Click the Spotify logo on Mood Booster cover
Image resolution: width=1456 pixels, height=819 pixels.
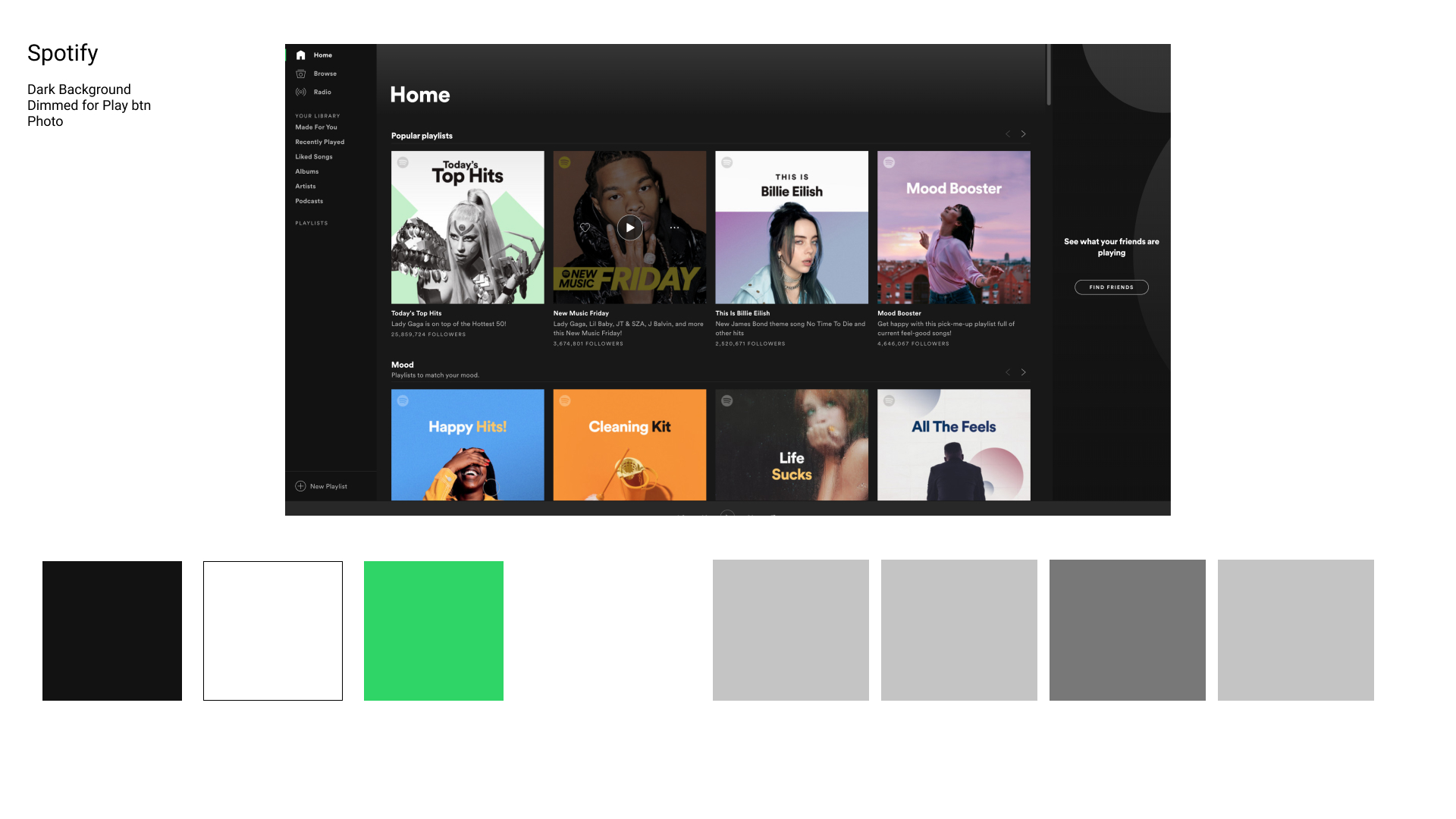pos(889,162)
